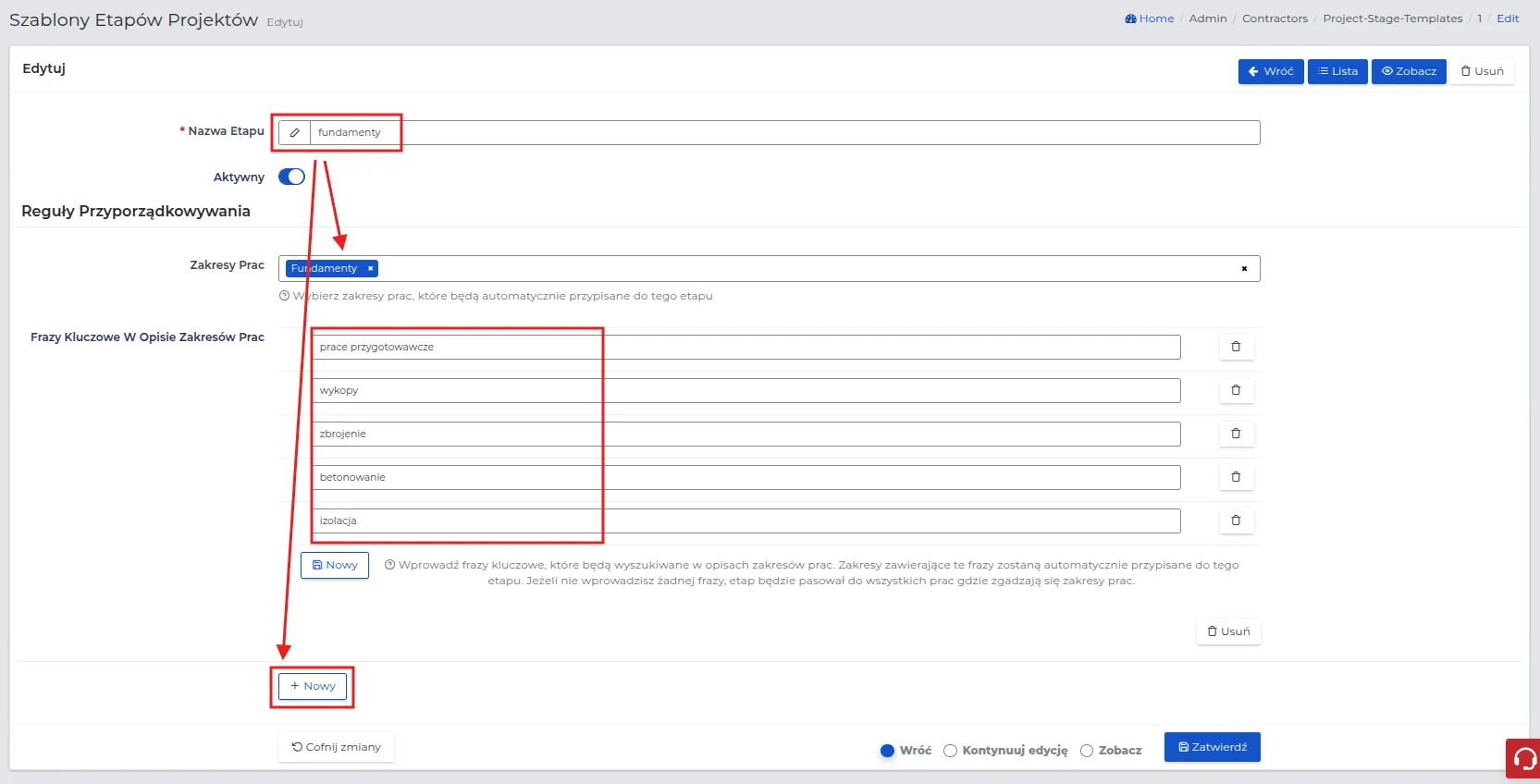Viewport: 1540px width, 784px height.
Task: Open the support headset chat widget
Action: [1523, 759]
